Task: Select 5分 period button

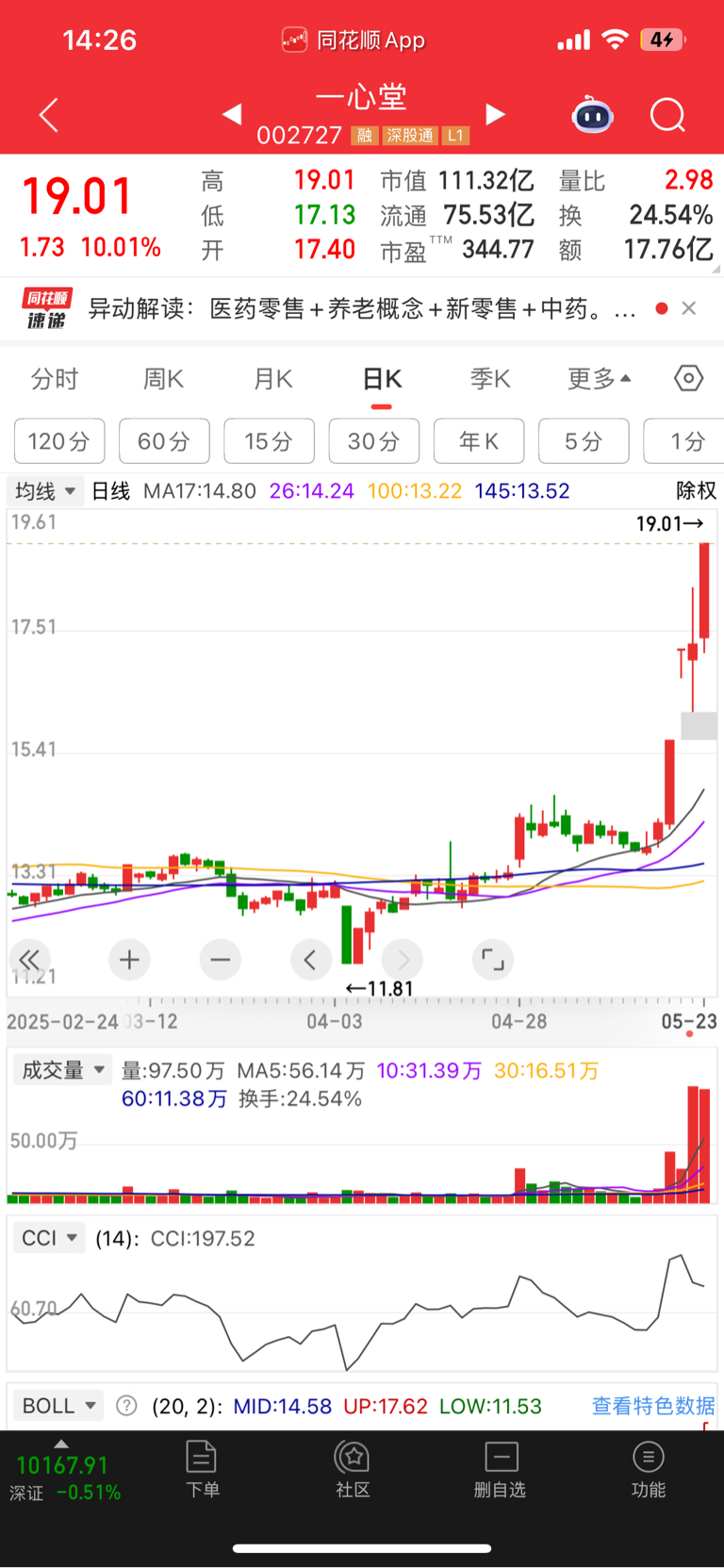Action: coord(584,441)
